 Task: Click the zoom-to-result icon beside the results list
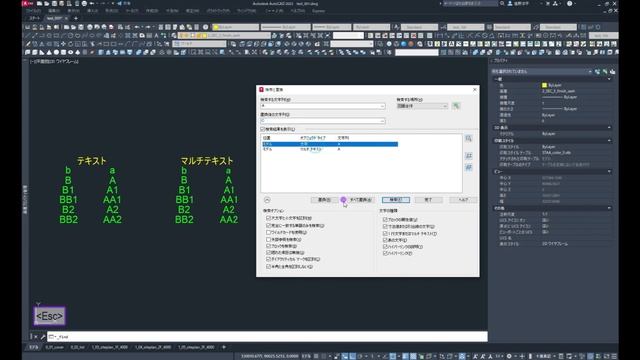(469, 139)
